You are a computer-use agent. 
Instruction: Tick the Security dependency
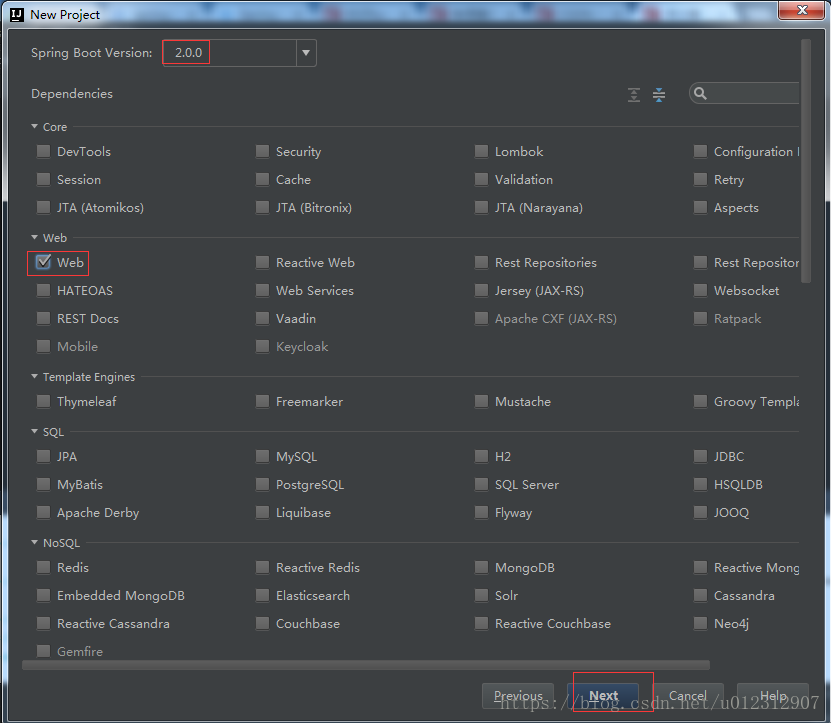262,152
